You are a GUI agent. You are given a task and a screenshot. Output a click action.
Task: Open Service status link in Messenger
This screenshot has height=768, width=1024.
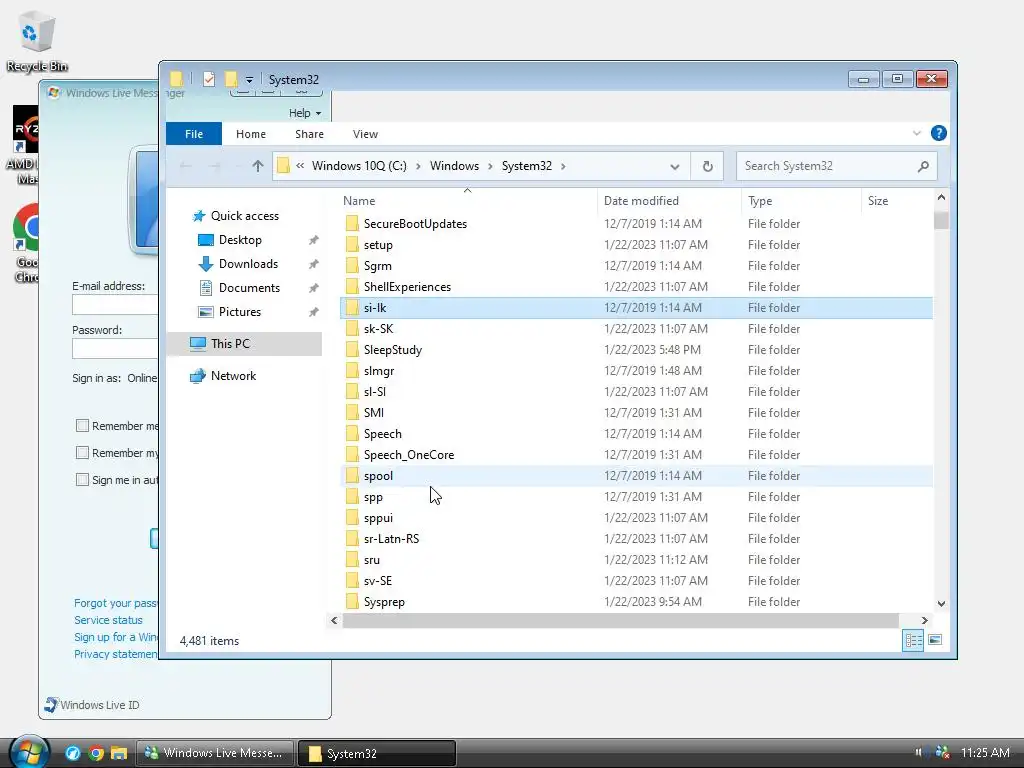[x=108, y=620]
